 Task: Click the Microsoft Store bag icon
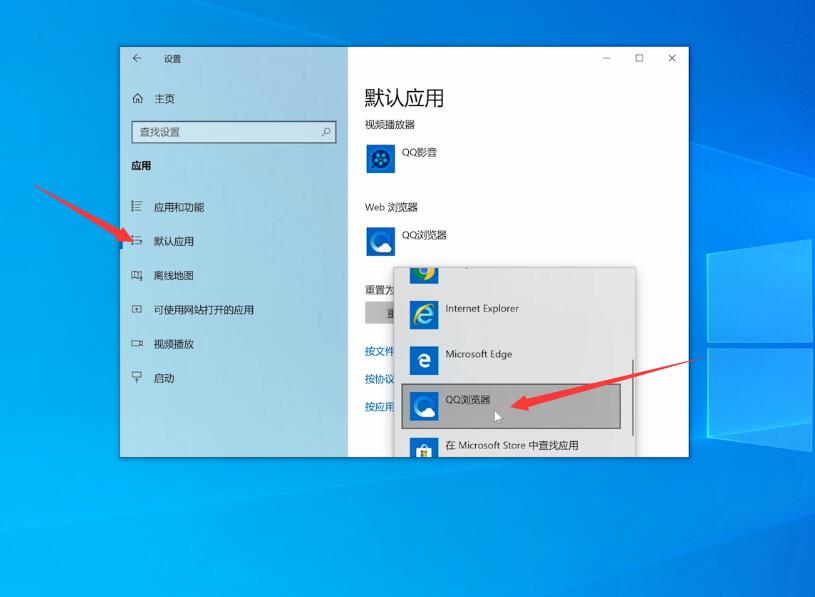(424, 448)
